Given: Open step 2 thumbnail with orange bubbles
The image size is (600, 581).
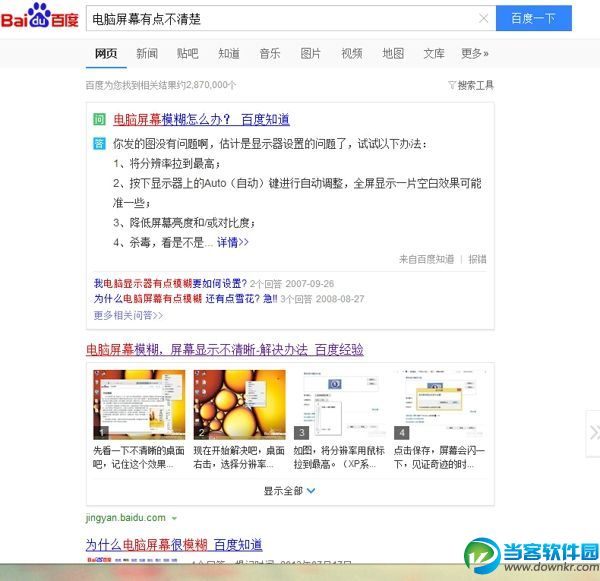Looking at the screenshot, I should (240, 404).
